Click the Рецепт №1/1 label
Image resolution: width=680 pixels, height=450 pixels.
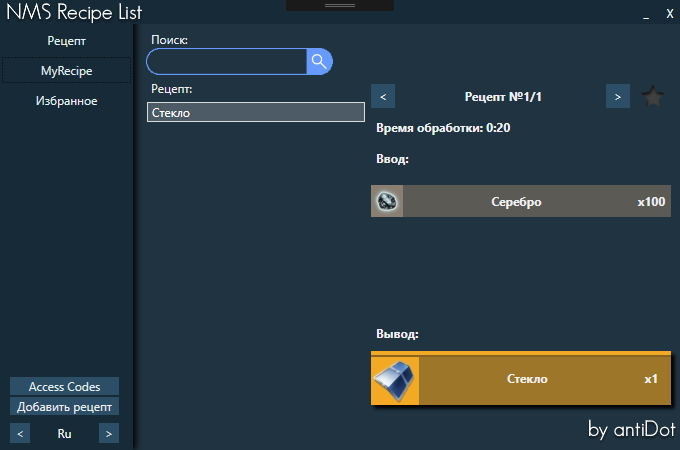503,97
